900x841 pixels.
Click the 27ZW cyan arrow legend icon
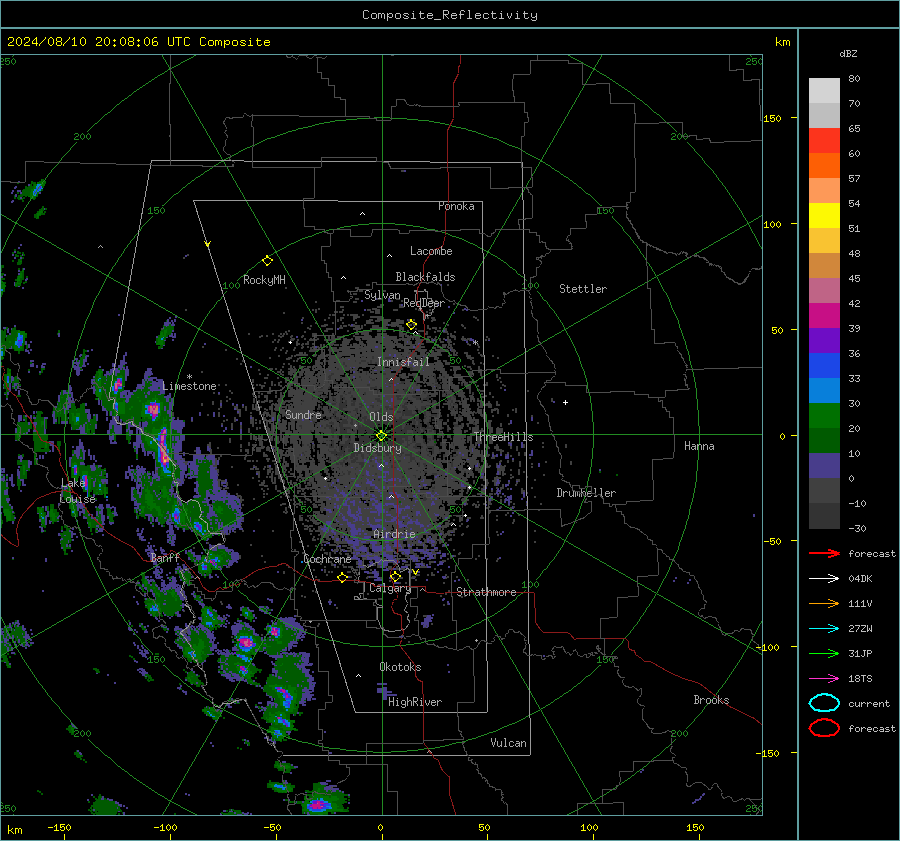point(824,629)
